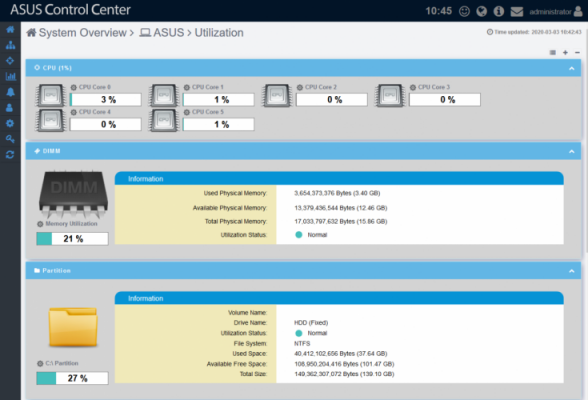Click the DIMM memory module image
588x400 pixels.
(74, 194)
